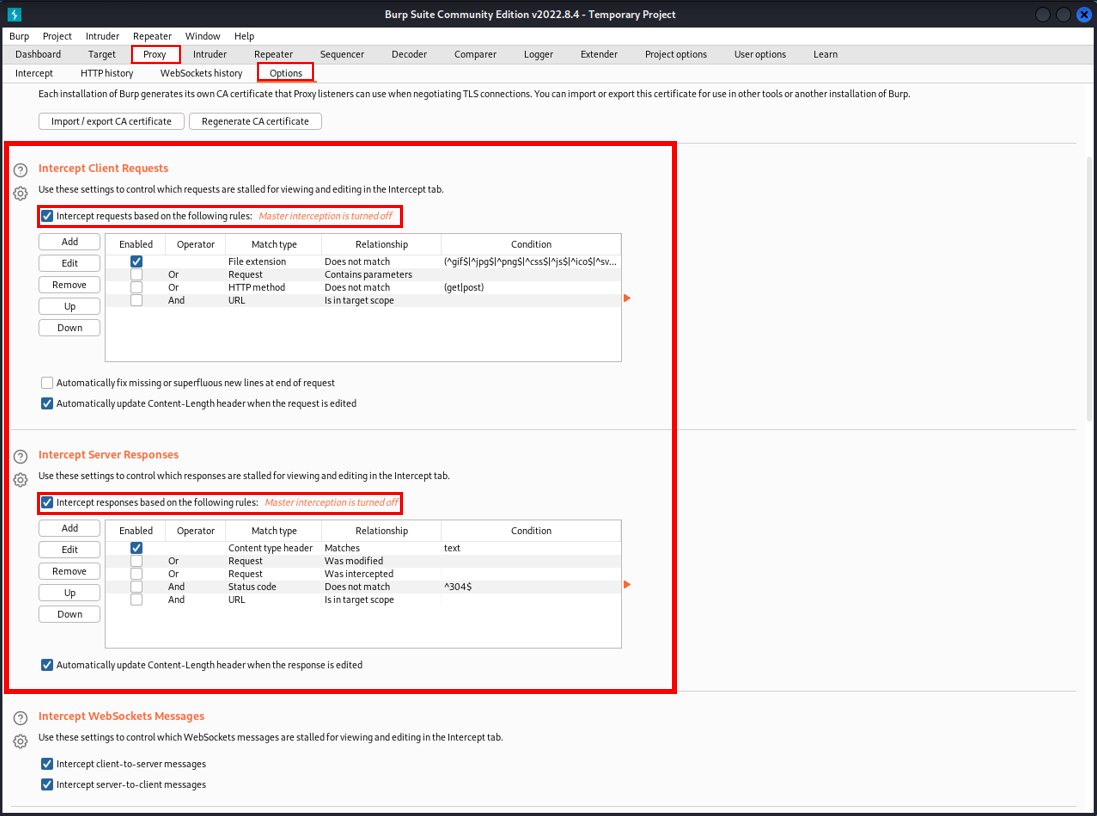Switch to the Intercept sub-tab
1097x816 pixels.
34,73
